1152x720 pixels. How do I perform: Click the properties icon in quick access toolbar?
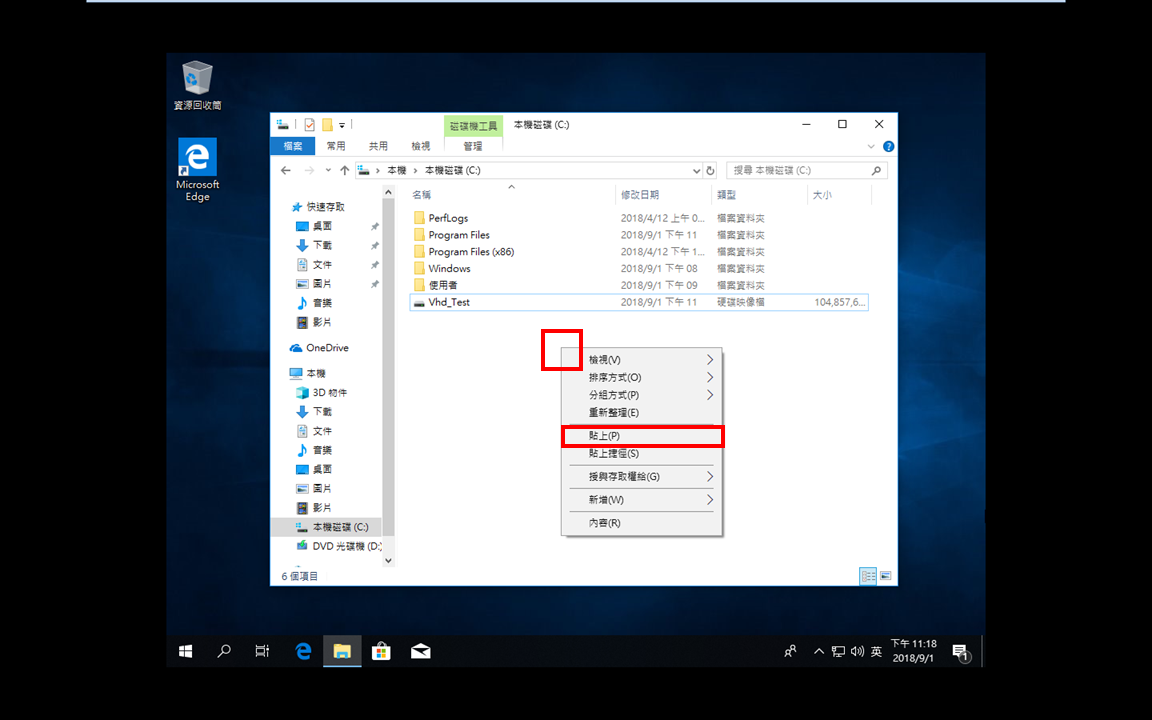(x=309, y=125)
